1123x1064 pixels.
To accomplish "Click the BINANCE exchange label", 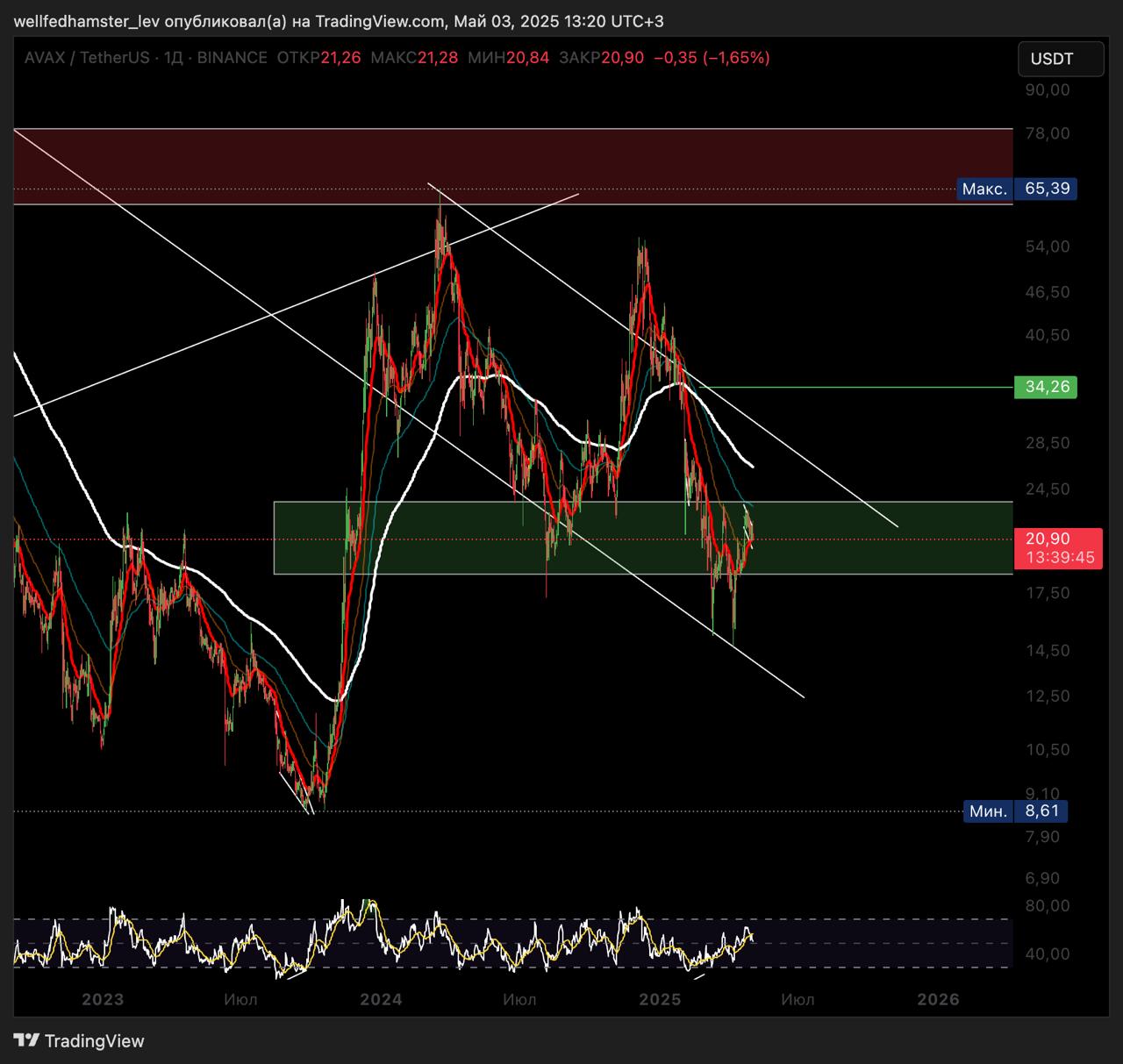I will click(232, 58).
